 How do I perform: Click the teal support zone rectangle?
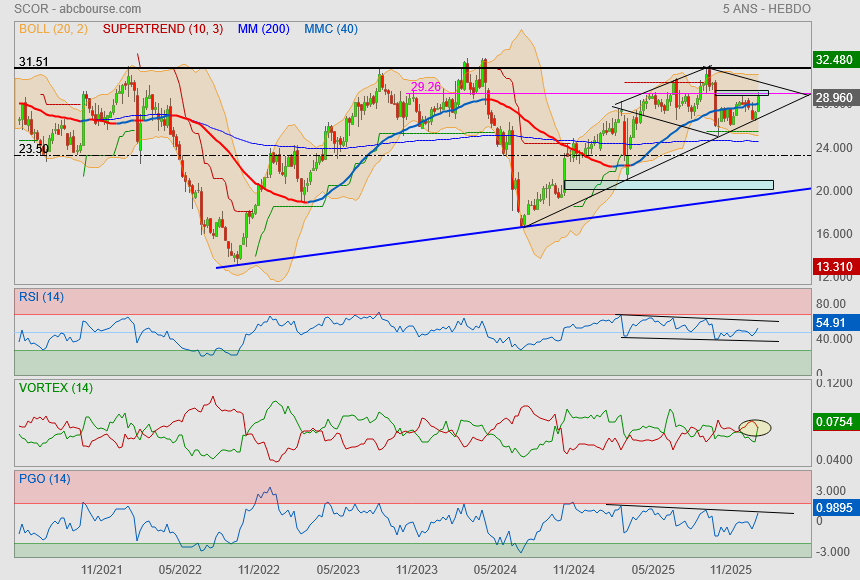[x=668, y=185]
